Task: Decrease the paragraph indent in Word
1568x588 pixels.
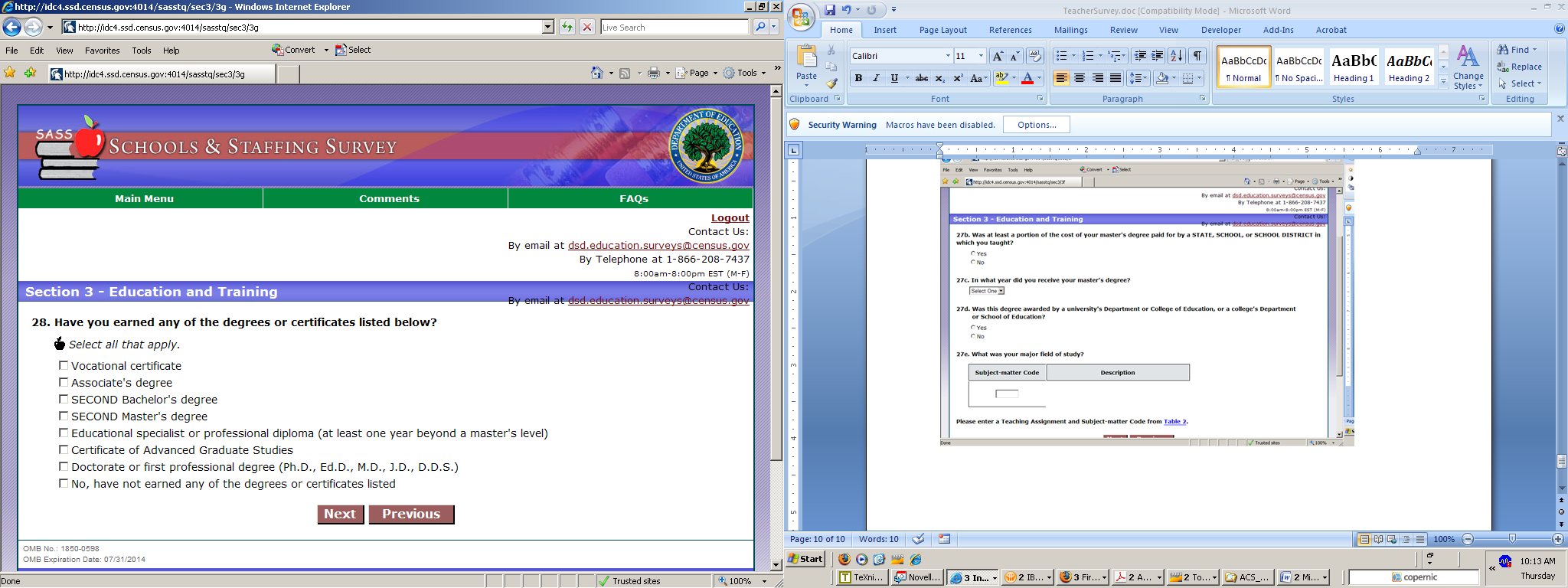Action: [x=1140, y=56]
